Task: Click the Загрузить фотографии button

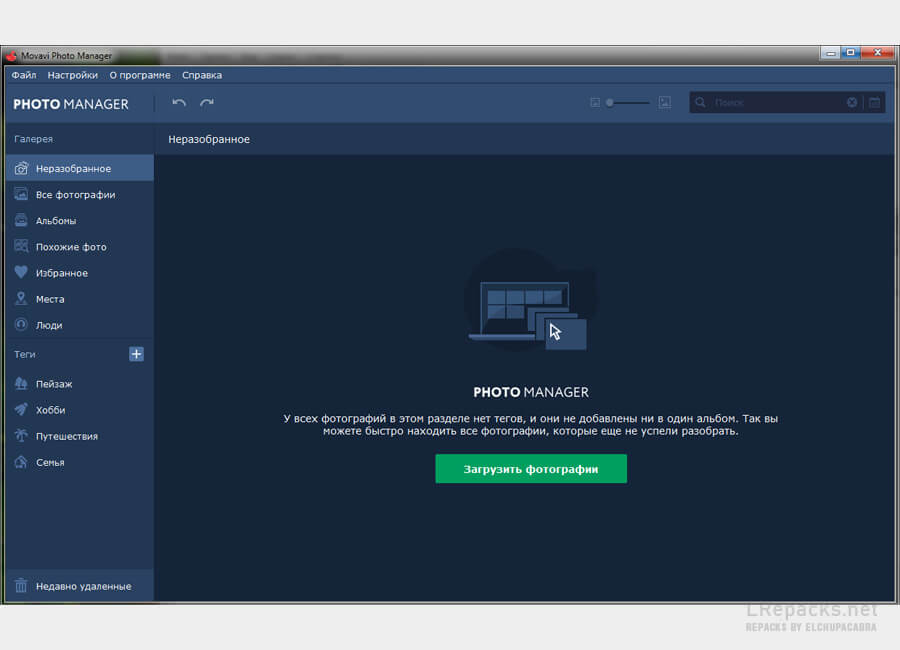Action: pos(531,469)
